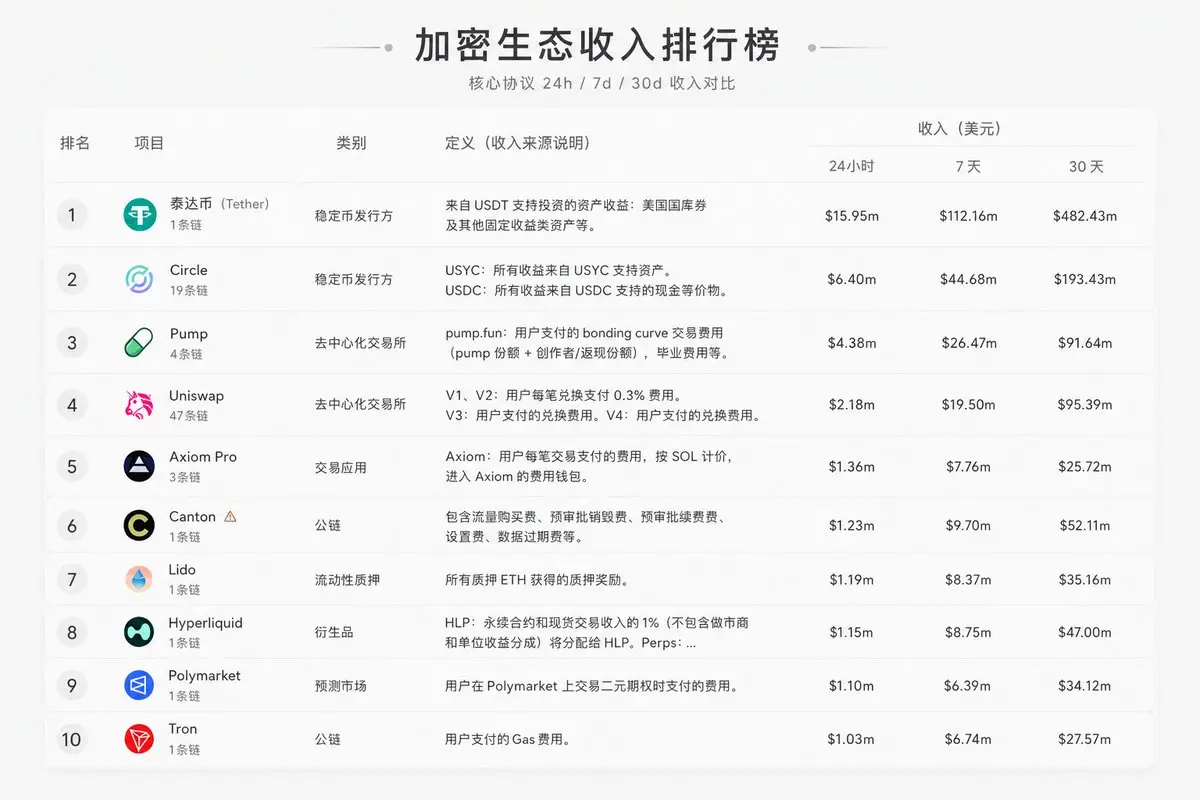1200x800 pixels.
Task: Click Circle's 19条链 chain count
Action: coord(189,290)
